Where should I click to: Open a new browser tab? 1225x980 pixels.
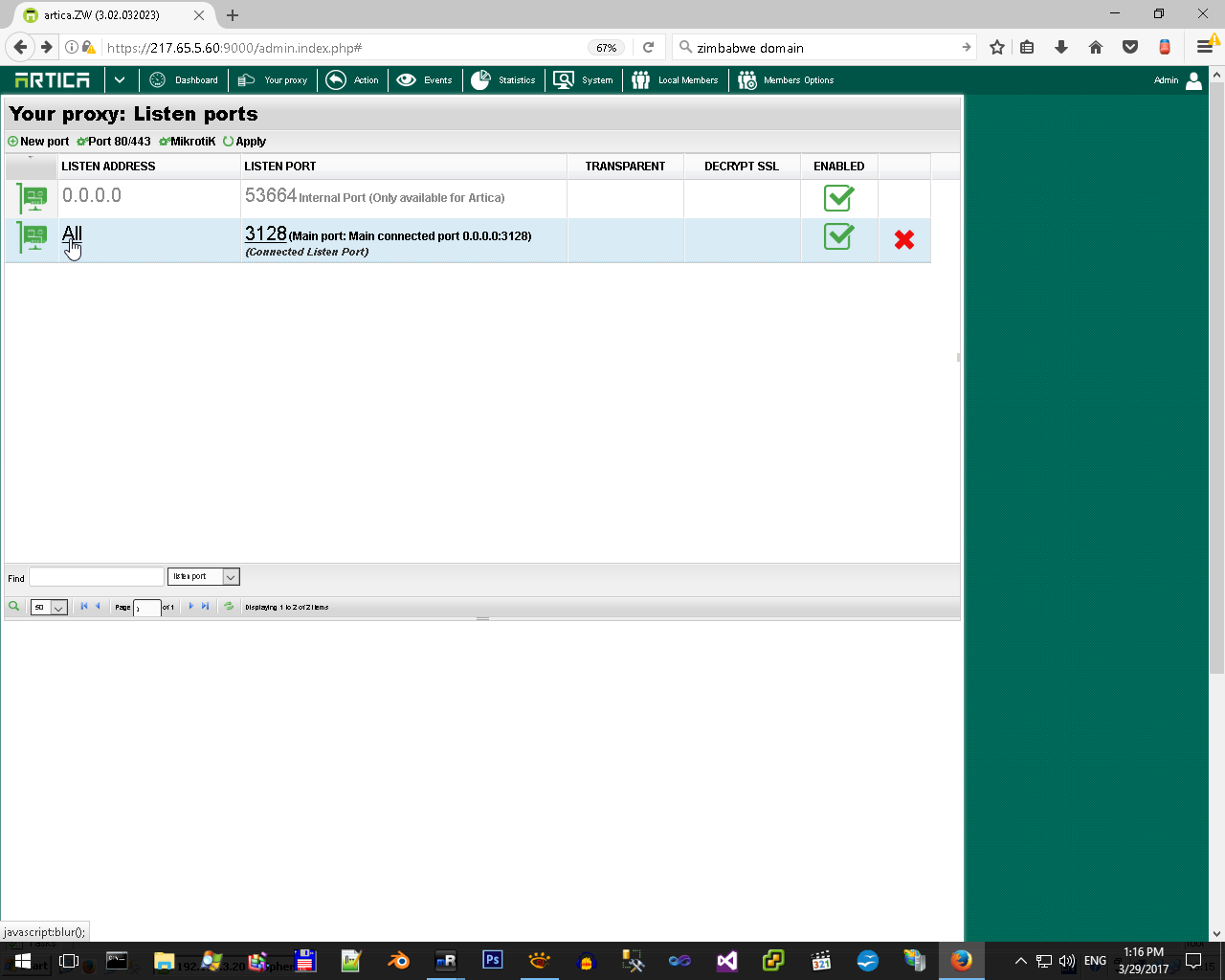[233, 15]
